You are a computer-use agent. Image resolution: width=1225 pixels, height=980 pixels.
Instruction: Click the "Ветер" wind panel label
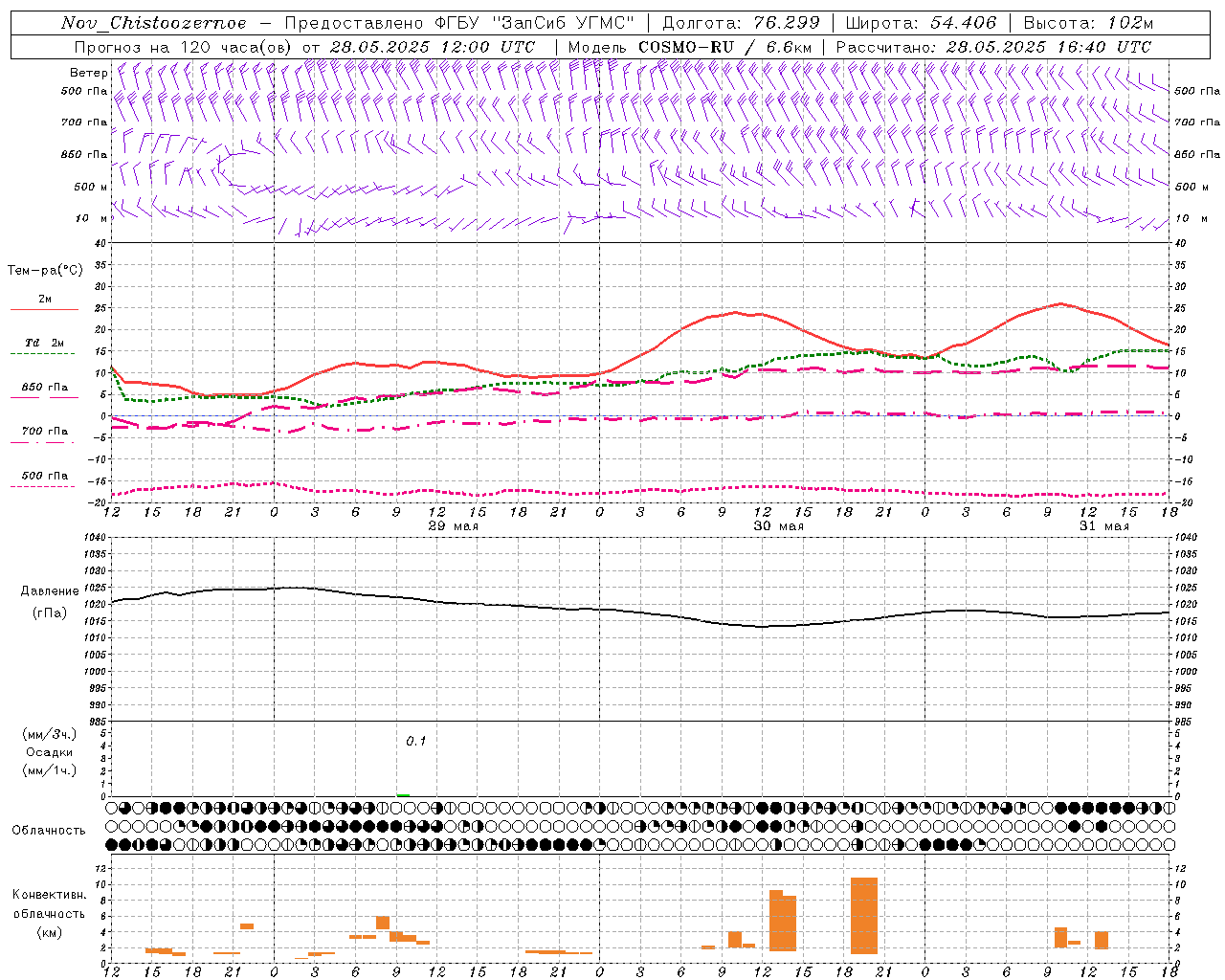point(88,73)
